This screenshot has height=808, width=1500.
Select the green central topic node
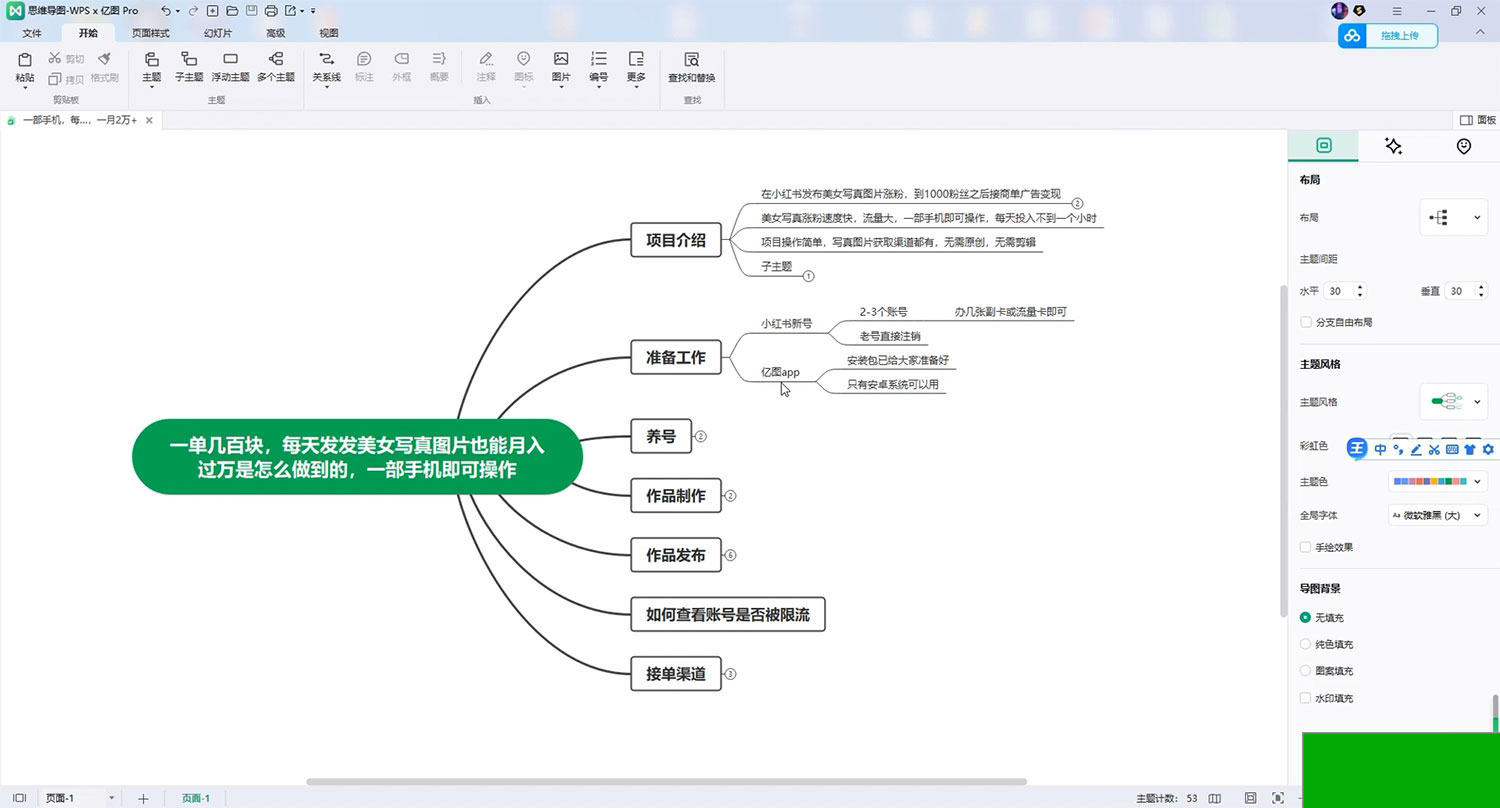(x=357, y=456)
